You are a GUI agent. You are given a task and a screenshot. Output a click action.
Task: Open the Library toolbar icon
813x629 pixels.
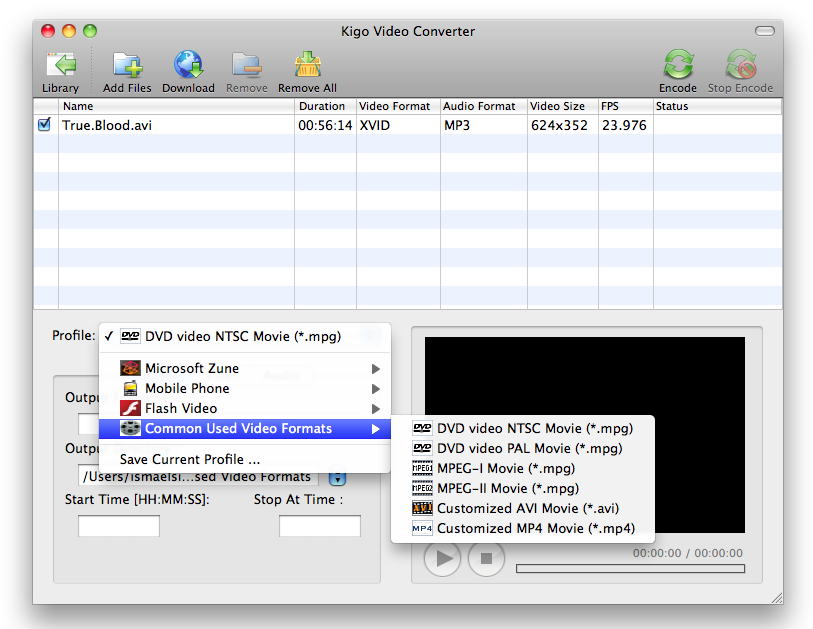[x=61, y=65]
